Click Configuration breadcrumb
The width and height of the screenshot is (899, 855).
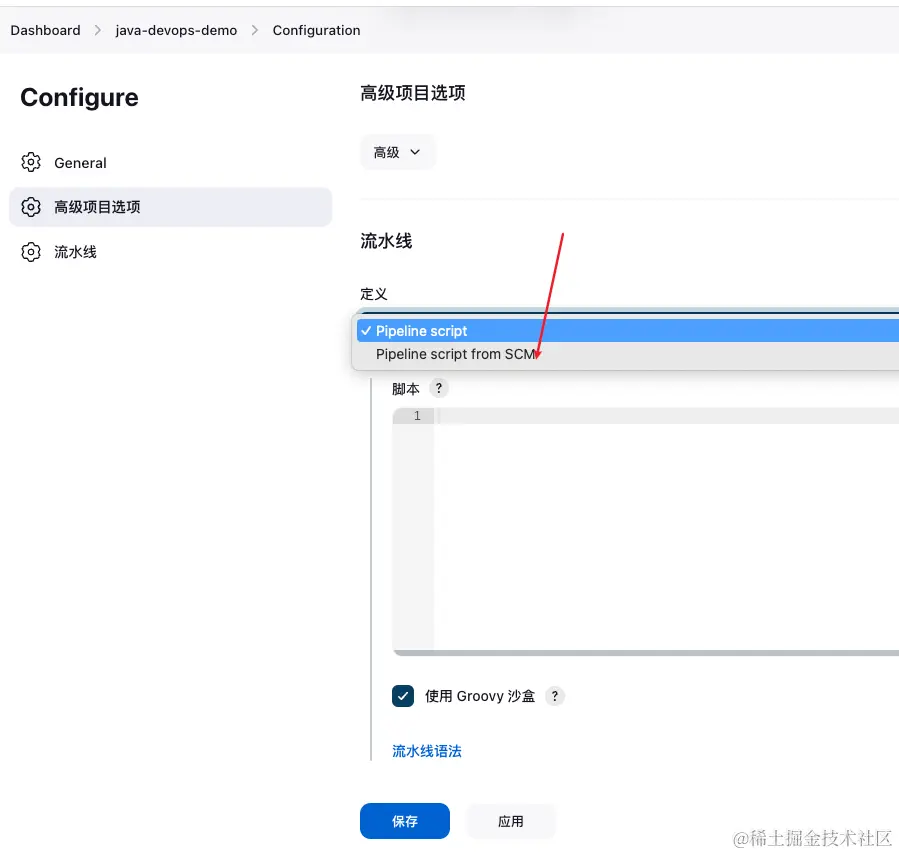316,30
